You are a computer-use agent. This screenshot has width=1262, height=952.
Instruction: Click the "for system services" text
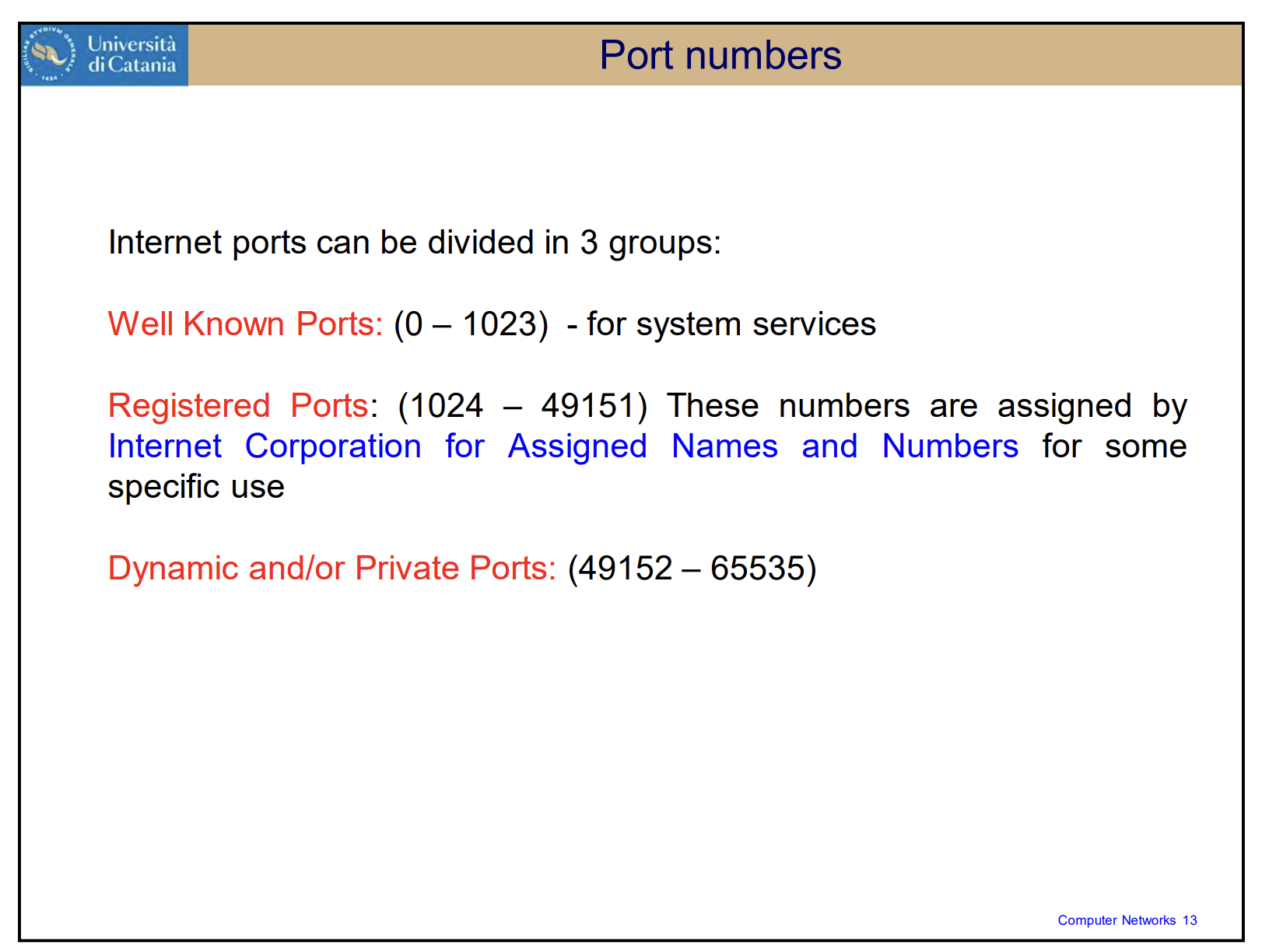(731, 324)
